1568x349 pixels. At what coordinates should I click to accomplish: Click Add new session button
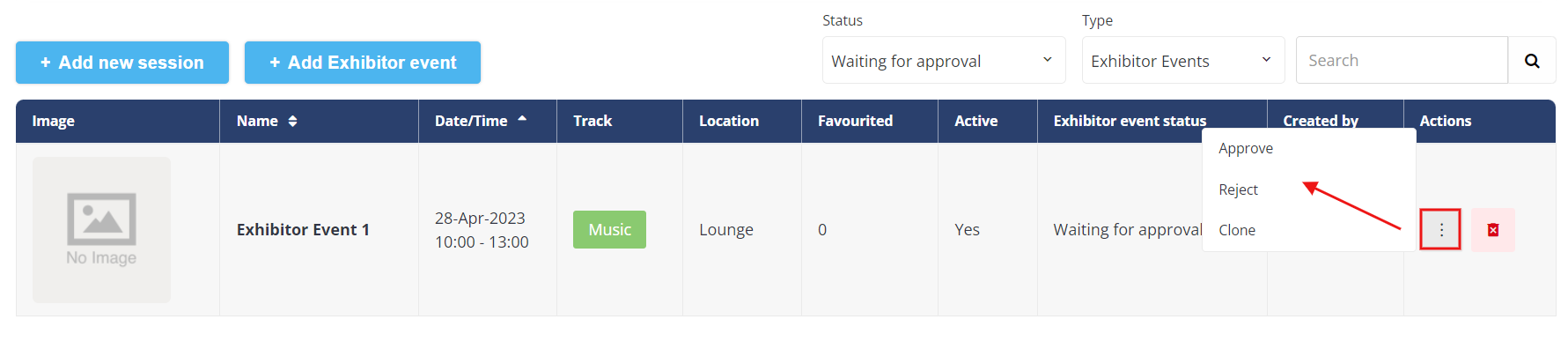[x=122, y=63]
